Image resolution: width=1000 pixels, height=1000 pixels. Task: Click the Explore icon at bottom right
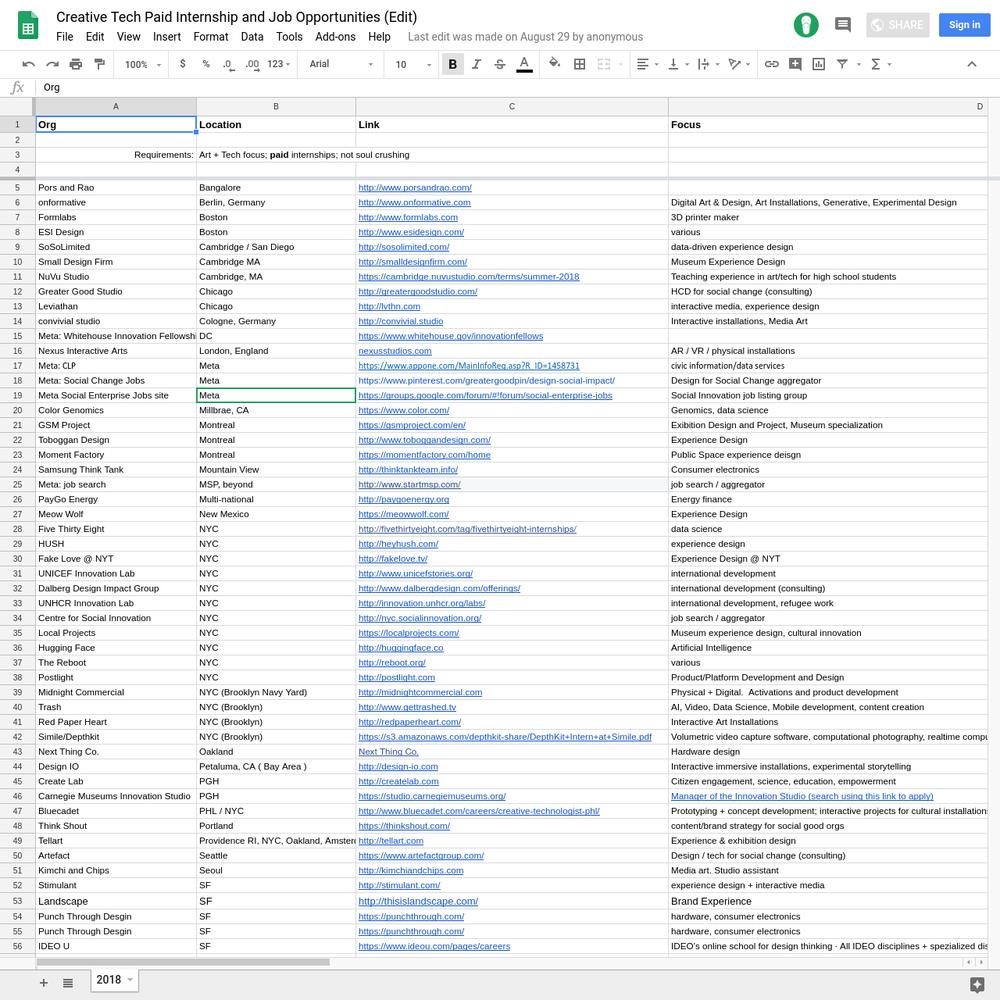(x=977, y=985)
